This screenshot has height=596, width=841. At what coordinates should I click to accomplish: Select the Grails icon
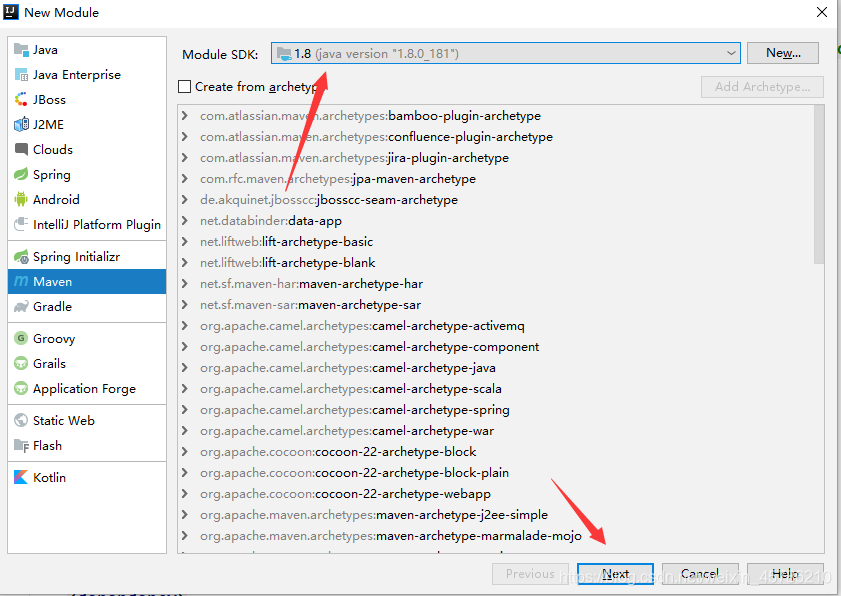point(21,364)
